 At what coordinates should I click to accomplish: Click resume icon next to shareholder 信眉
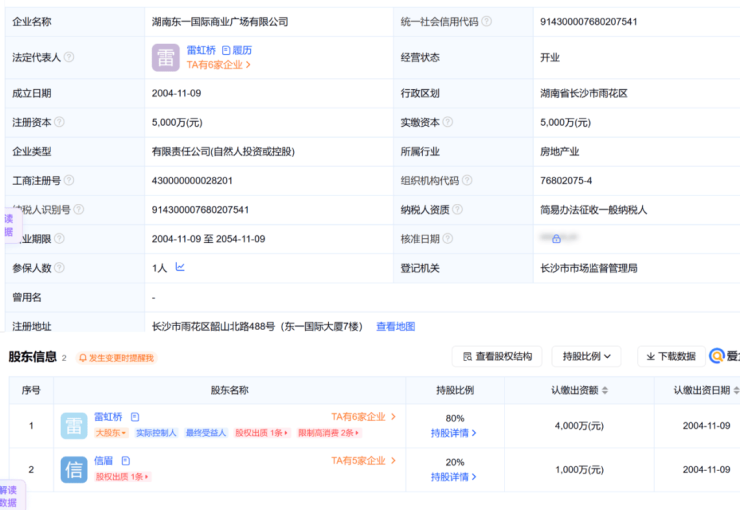(126, 461)
